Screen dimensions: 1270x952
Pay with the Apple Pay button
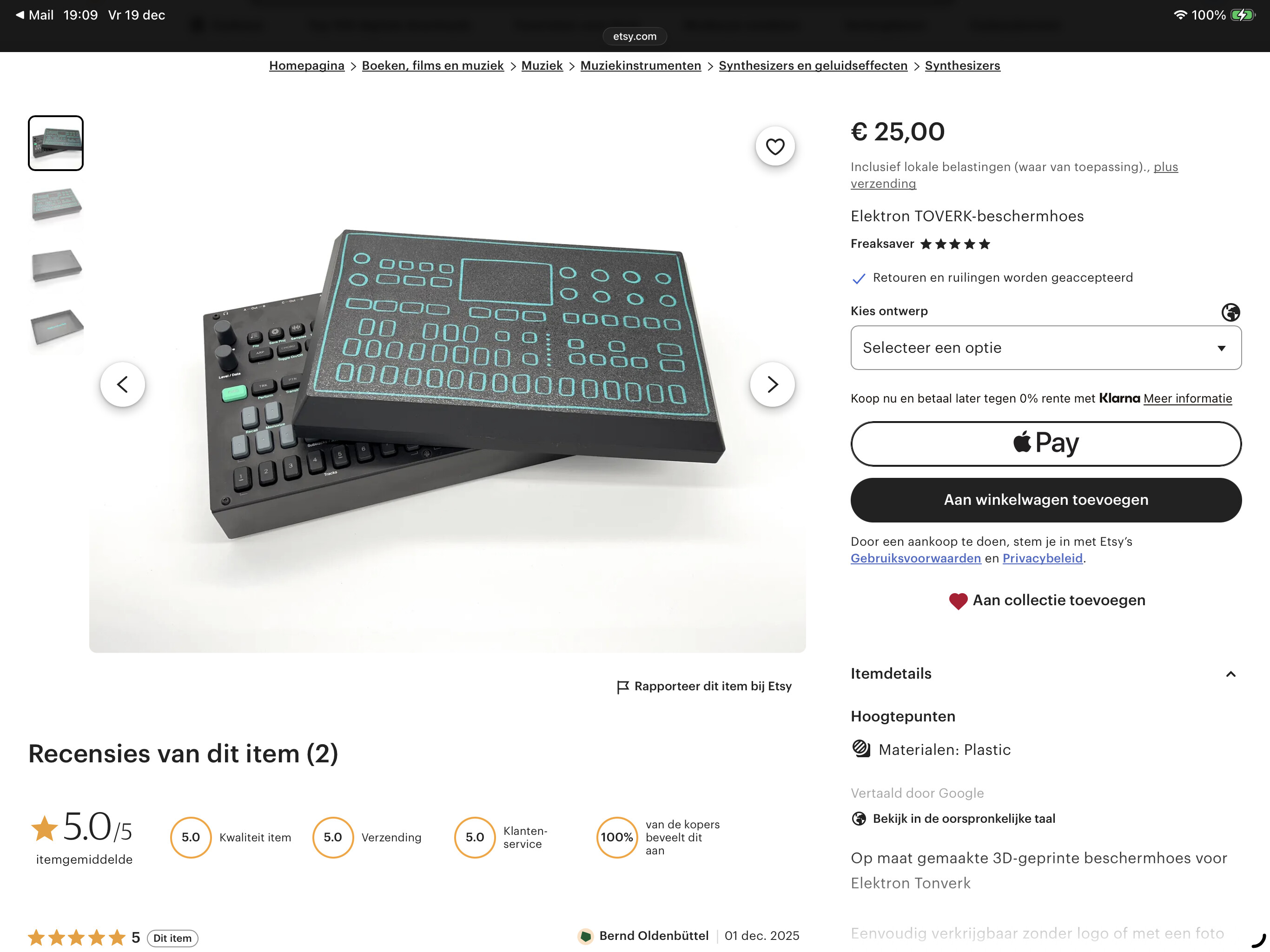pos(1045,443)
